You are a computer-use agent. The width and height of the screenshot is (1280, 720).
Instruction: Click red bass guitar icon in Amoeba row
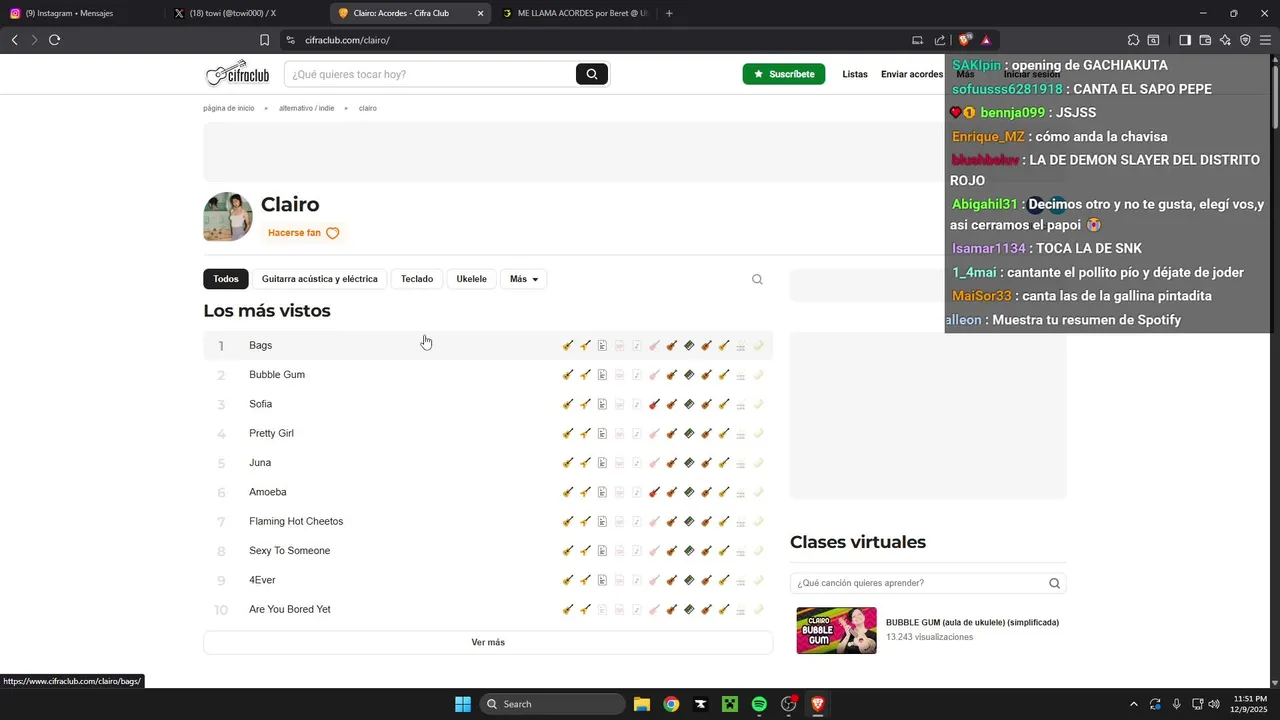[654, 492]
